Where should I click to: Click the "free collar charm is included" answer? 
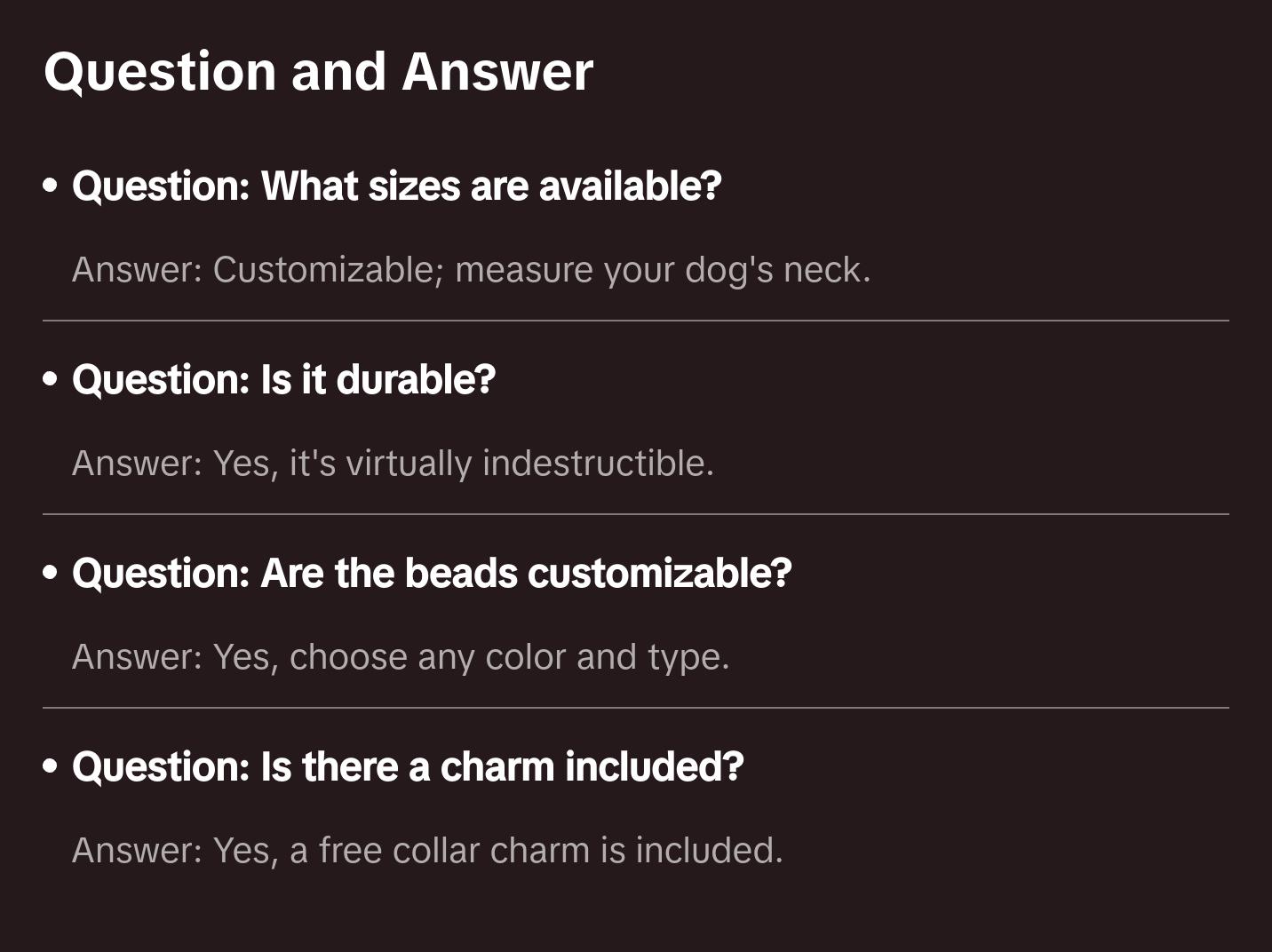tap(427, 851)
